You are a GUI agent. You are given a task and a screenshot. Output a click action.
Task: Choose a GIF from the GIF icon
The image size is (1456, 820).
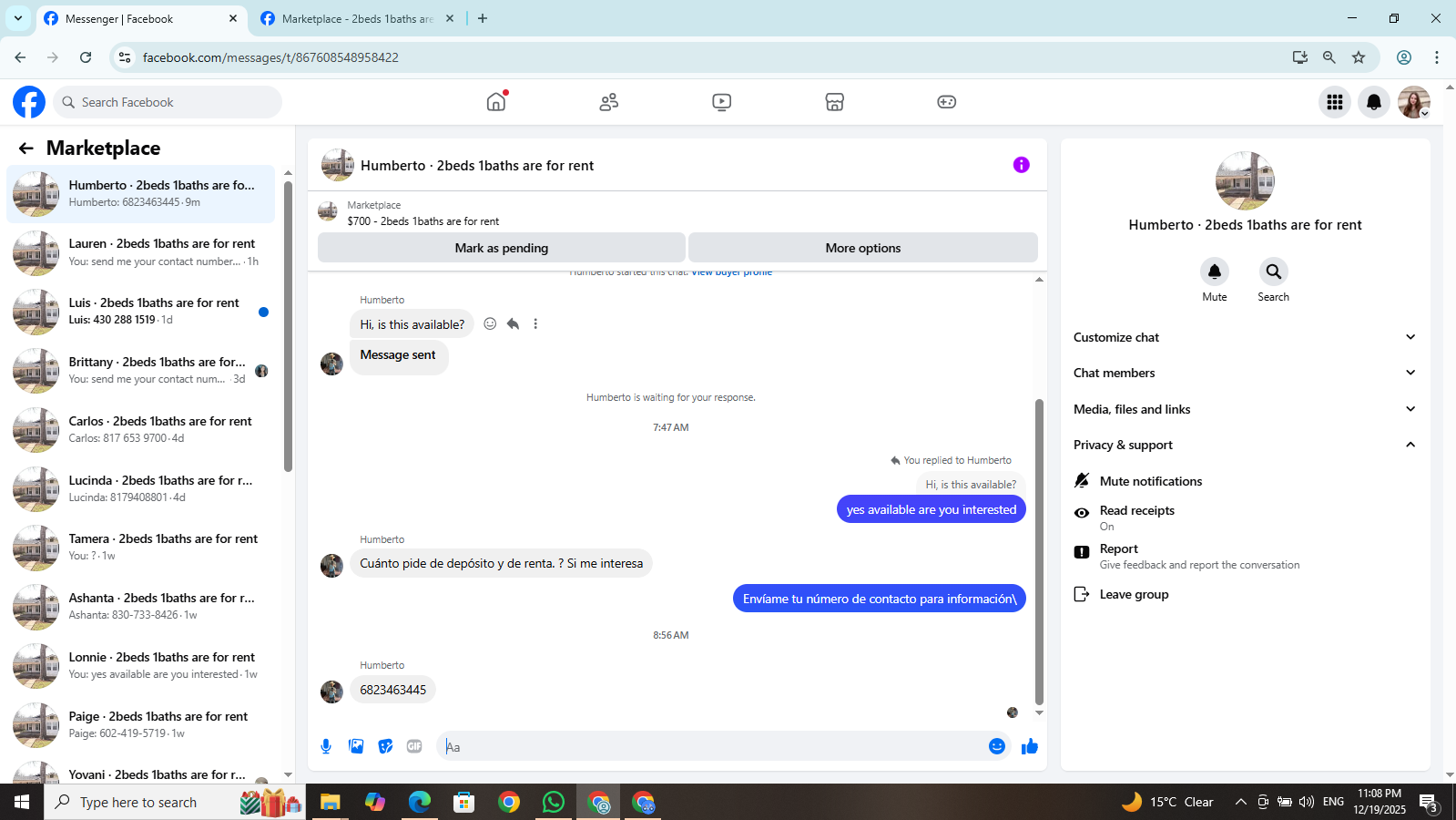coord(414,746)
